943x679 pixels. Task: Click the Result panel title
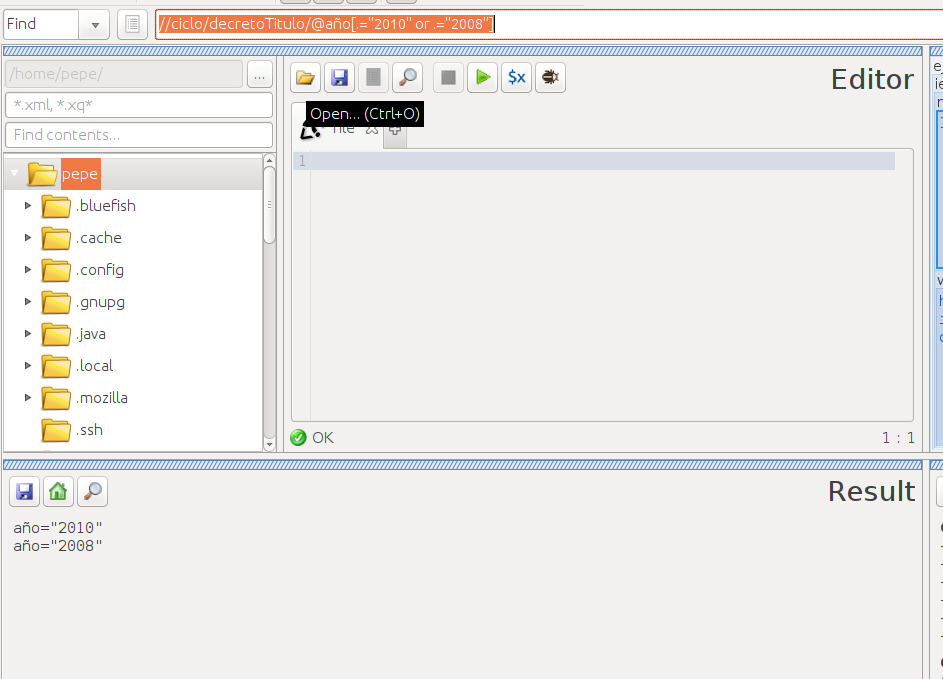tap(872, 491)
